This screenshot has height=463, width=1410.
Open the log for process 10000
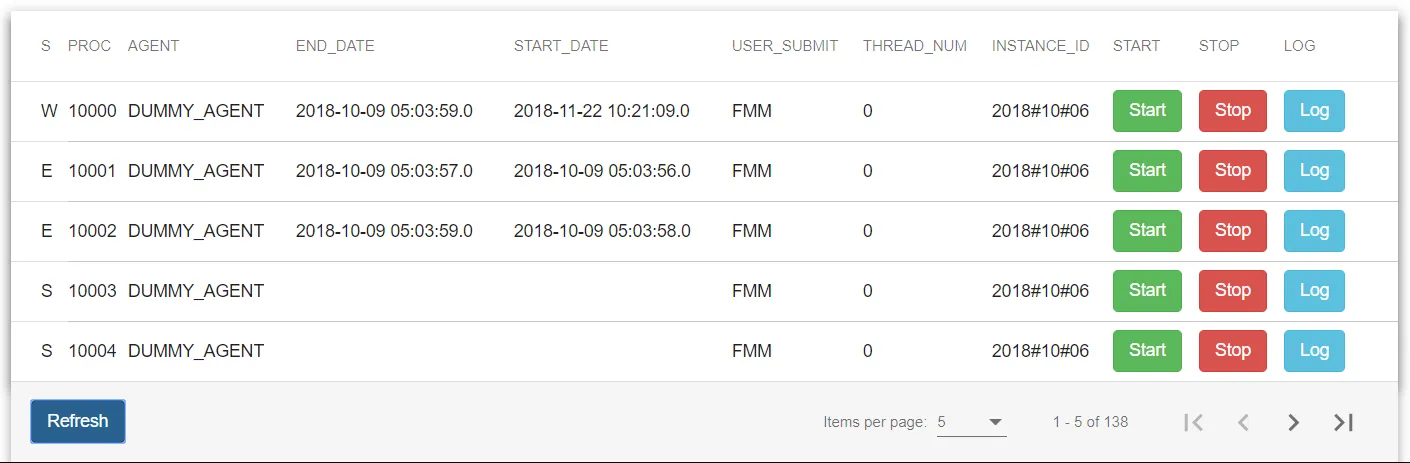(x=1314, y=111)
